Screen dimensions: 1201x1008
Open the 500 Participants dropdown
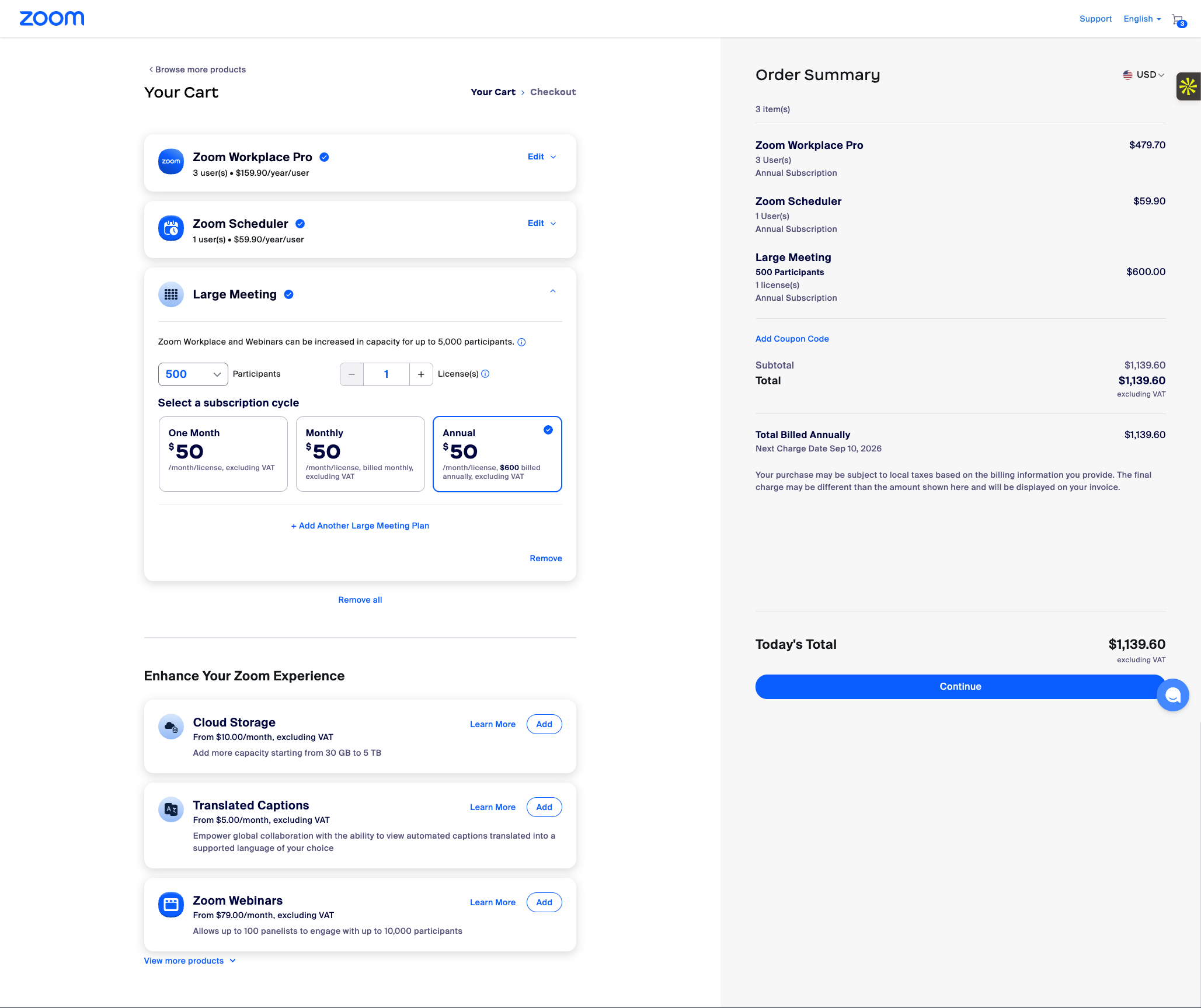coord(193,374)
